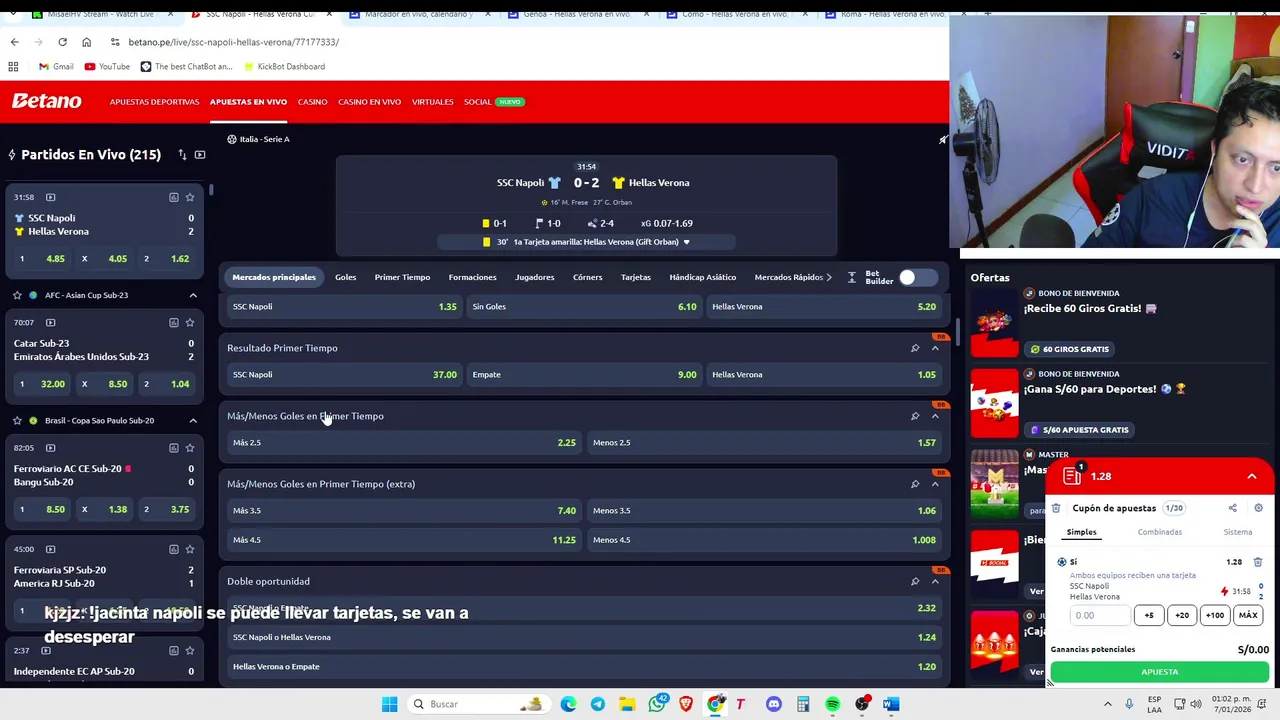Collapse the Brasil Copa Sao Paulo Sub-20 group
1280x720 pixels.
point(193,420)
